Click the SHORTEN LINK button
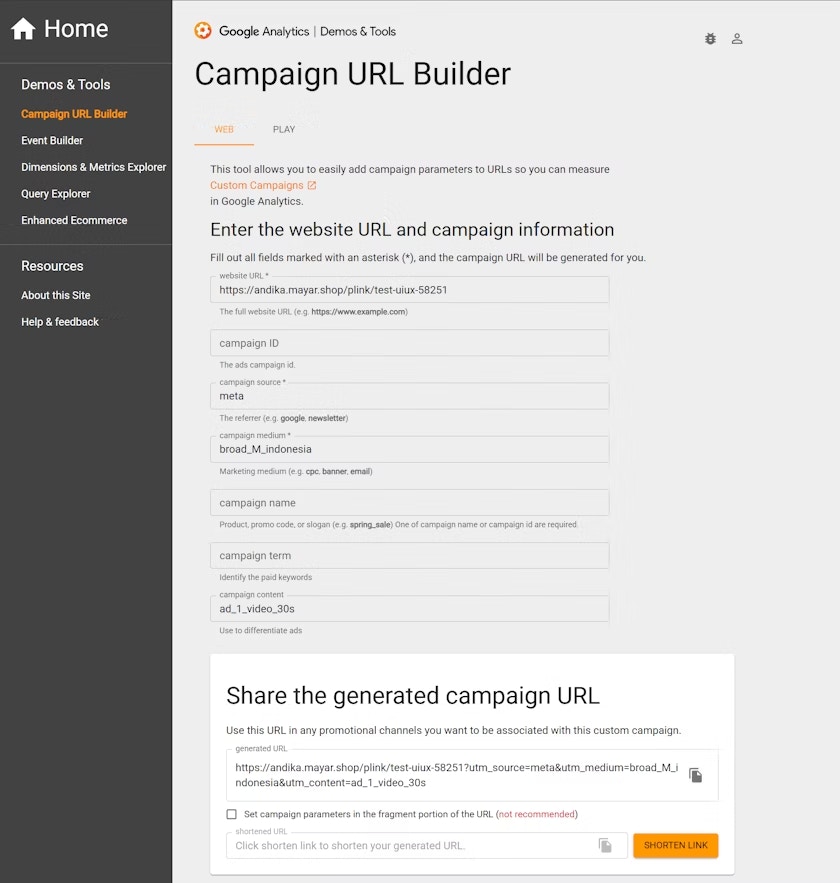Screen dimensions: 840x883 coord(676,845)
